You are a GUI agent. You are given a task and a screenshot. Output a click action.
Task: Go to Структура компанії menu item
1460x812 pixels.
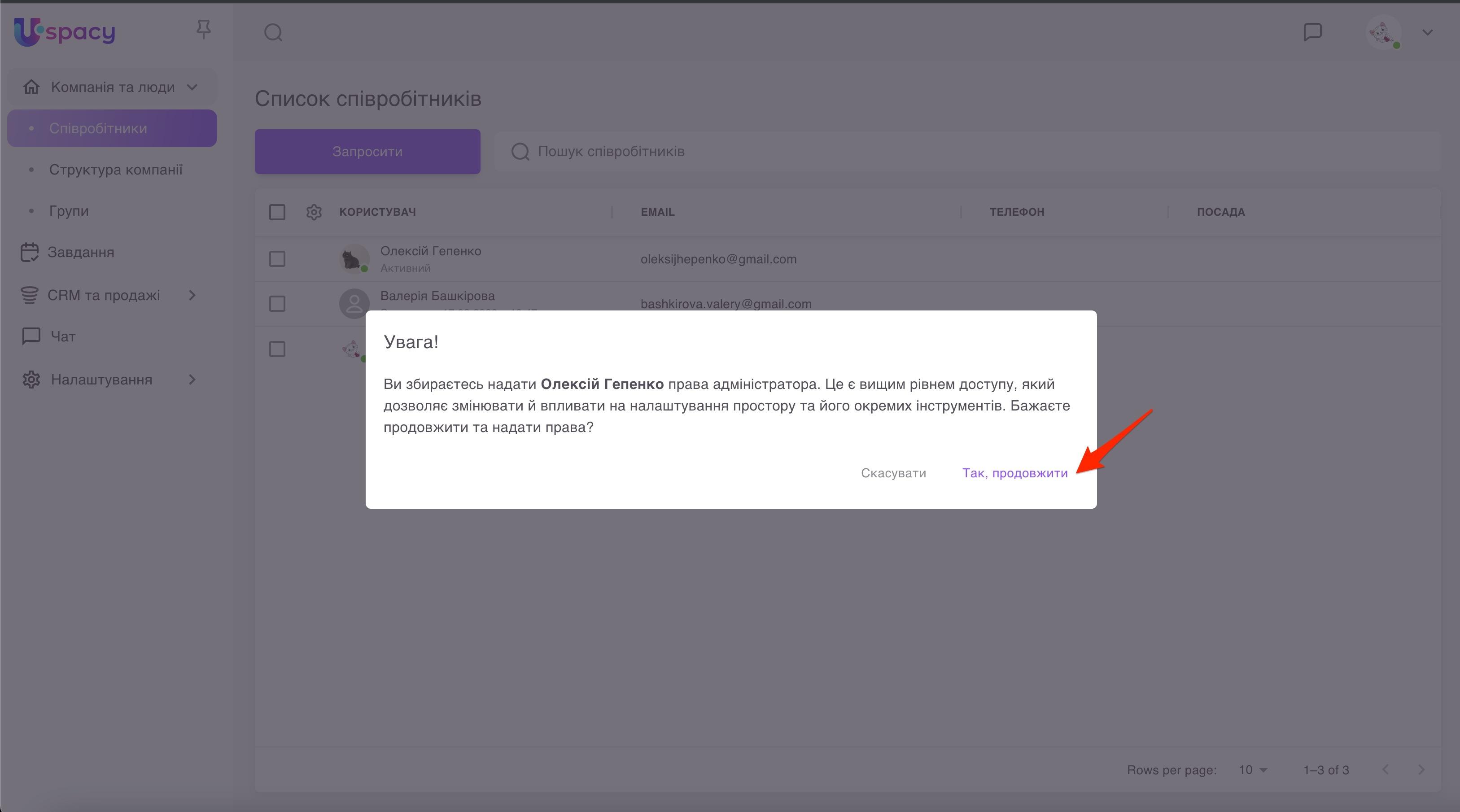pos(116,170)
